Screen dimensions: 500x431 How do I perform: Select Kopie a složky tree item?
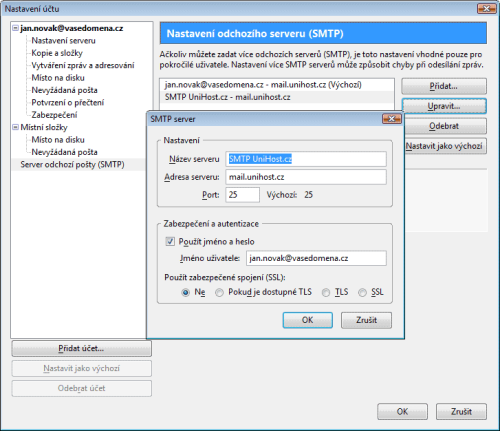[x=57, y=53]
